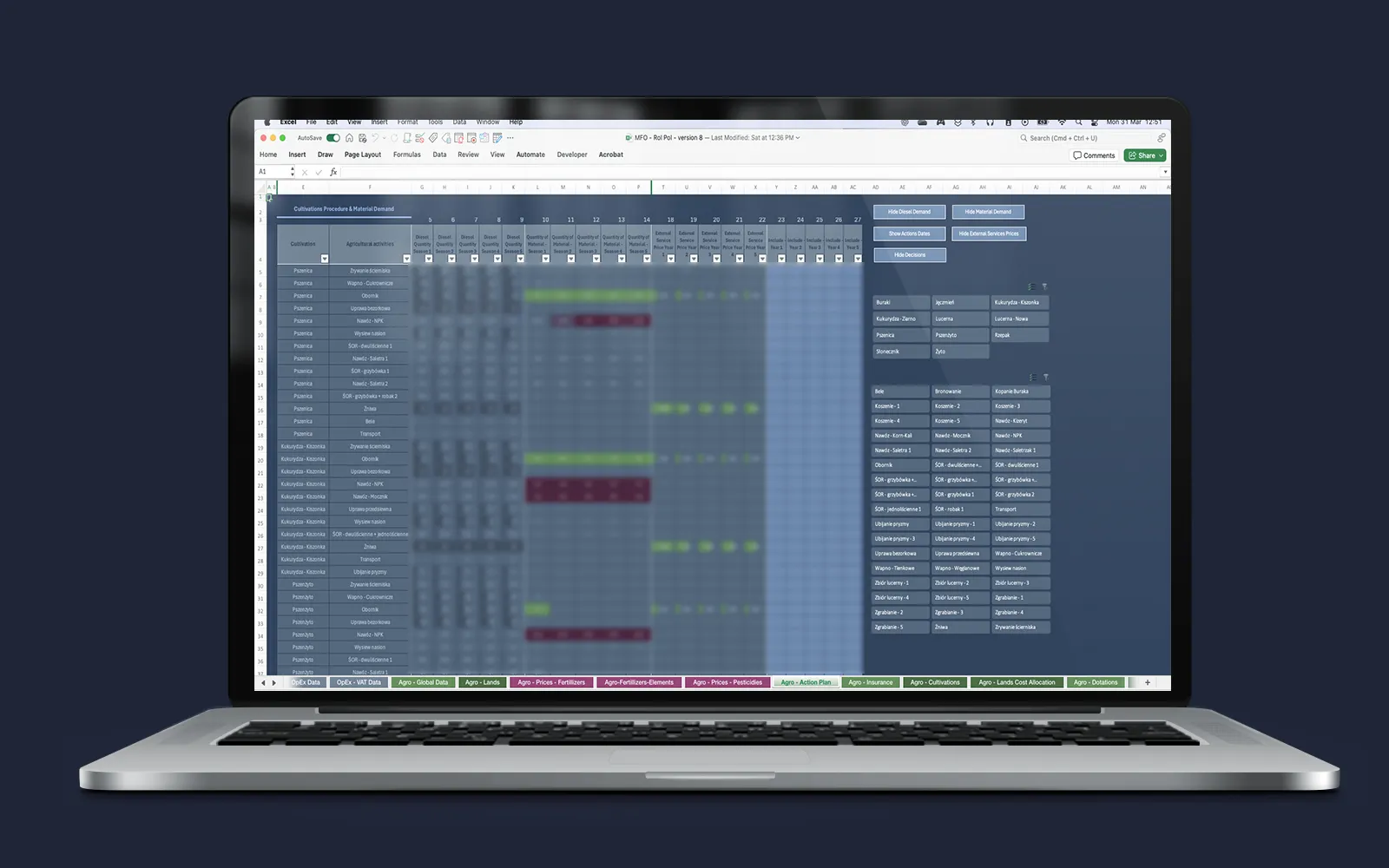This screenshot has width=1389, height=868.
Task: Switch to Agro - Prices - Fertilizers sheet tab
Action: click(551, 682)
